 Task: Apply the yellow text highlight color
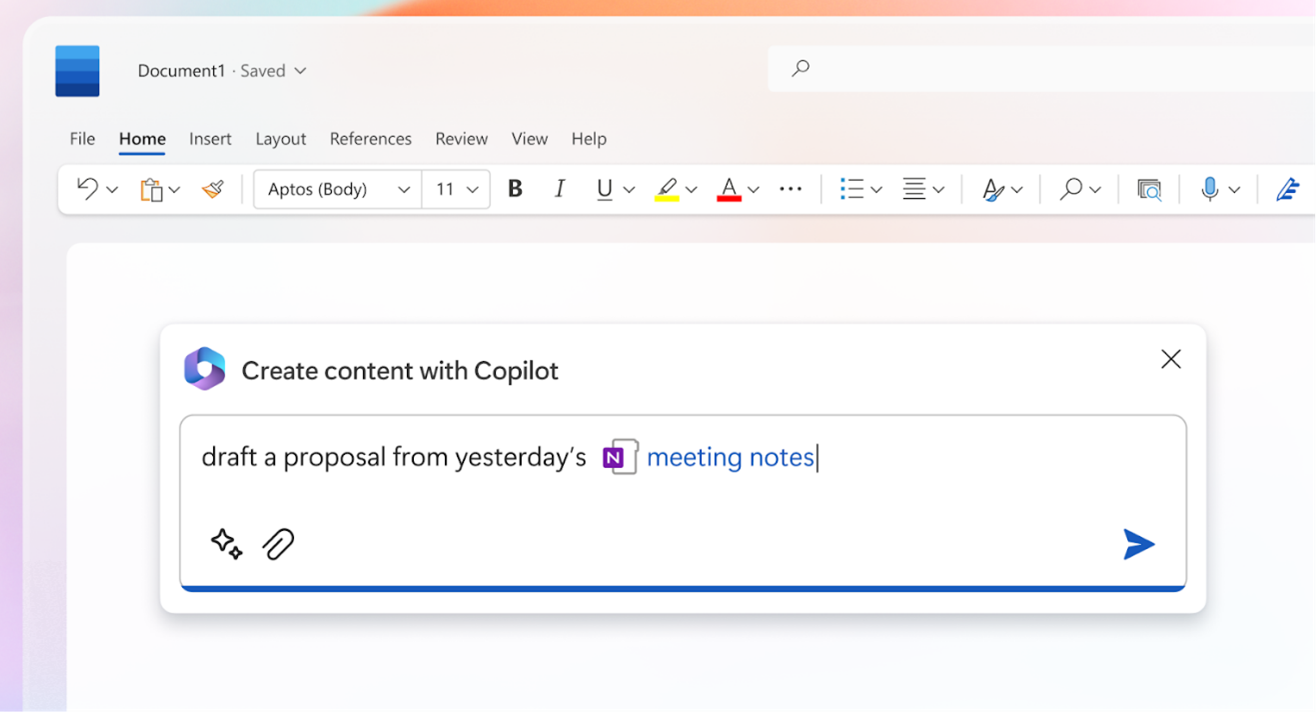tap(667, 189)
